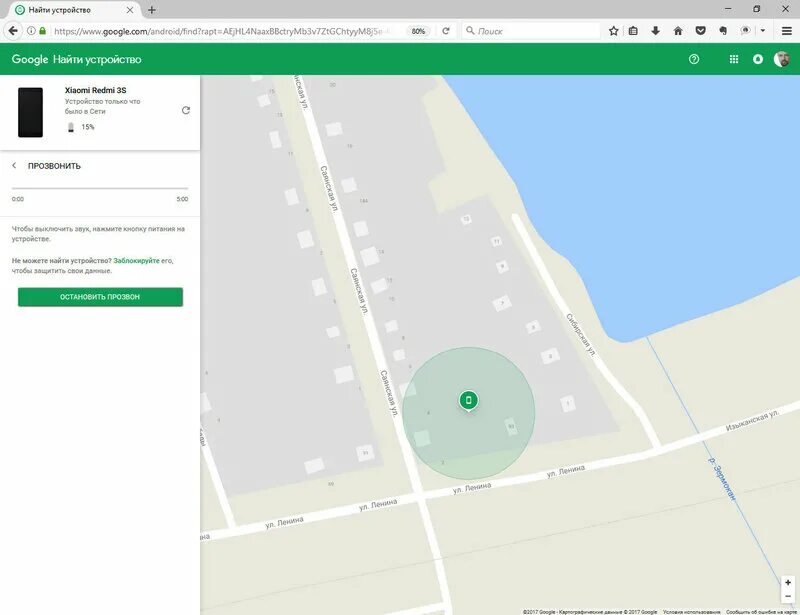Follow the Заблокируйте link
This screenshot has width=800, height=615.
[136, 260]
